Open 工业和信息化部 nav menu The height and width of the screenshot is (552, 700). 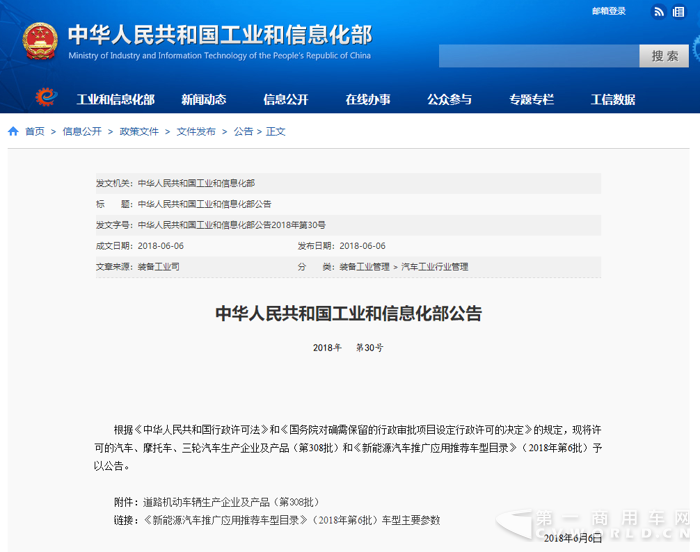(x=116, y=99)
